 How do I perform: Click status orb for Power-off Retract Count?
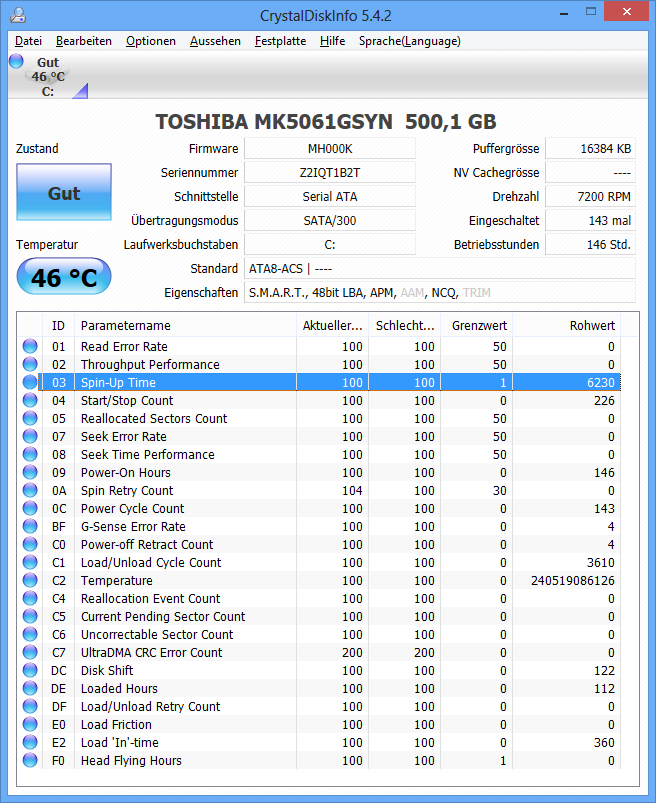pos(30,544)
